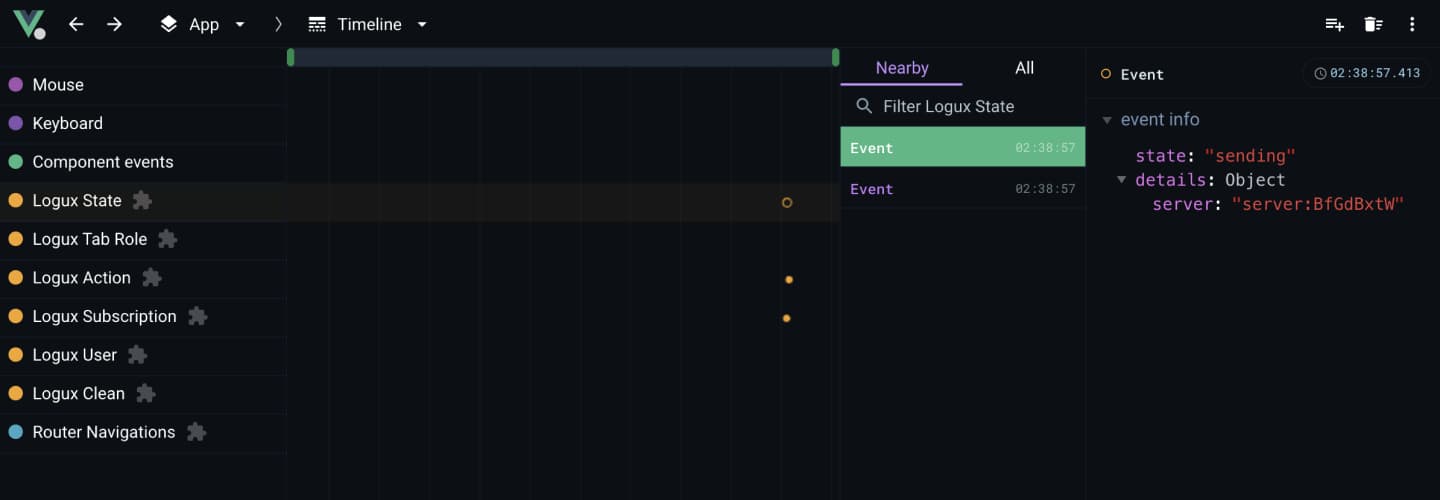Screen dimensions: 1440x500
Task: Toggle the orange Logux State dot
Action: click(15, 201)
